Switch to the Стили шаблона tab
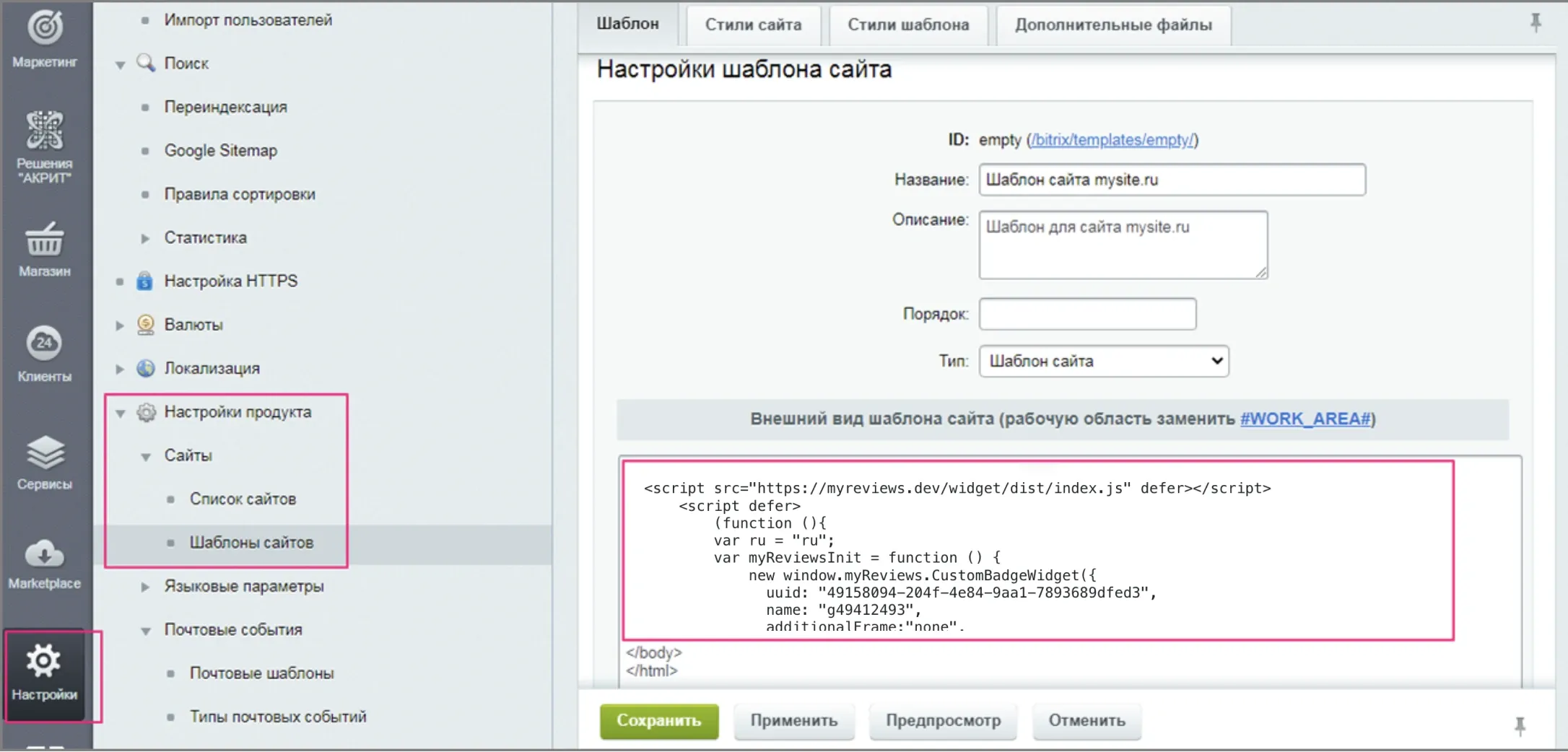 point(908,25)
